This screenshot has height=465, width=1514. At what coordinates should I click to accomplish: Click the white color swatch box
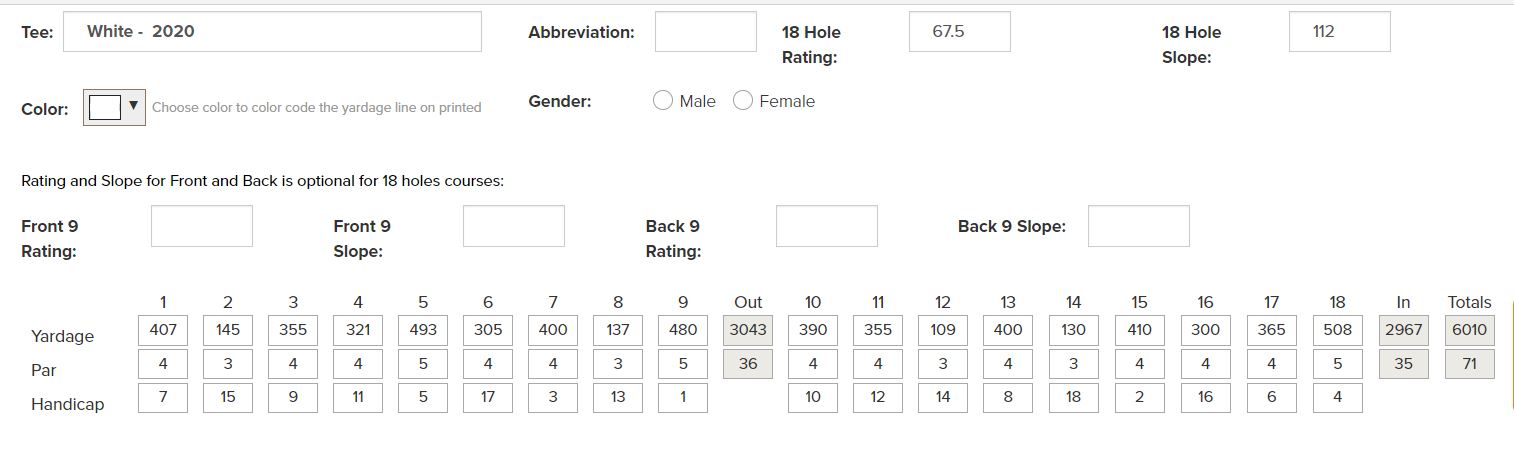[x=105, y=107]
